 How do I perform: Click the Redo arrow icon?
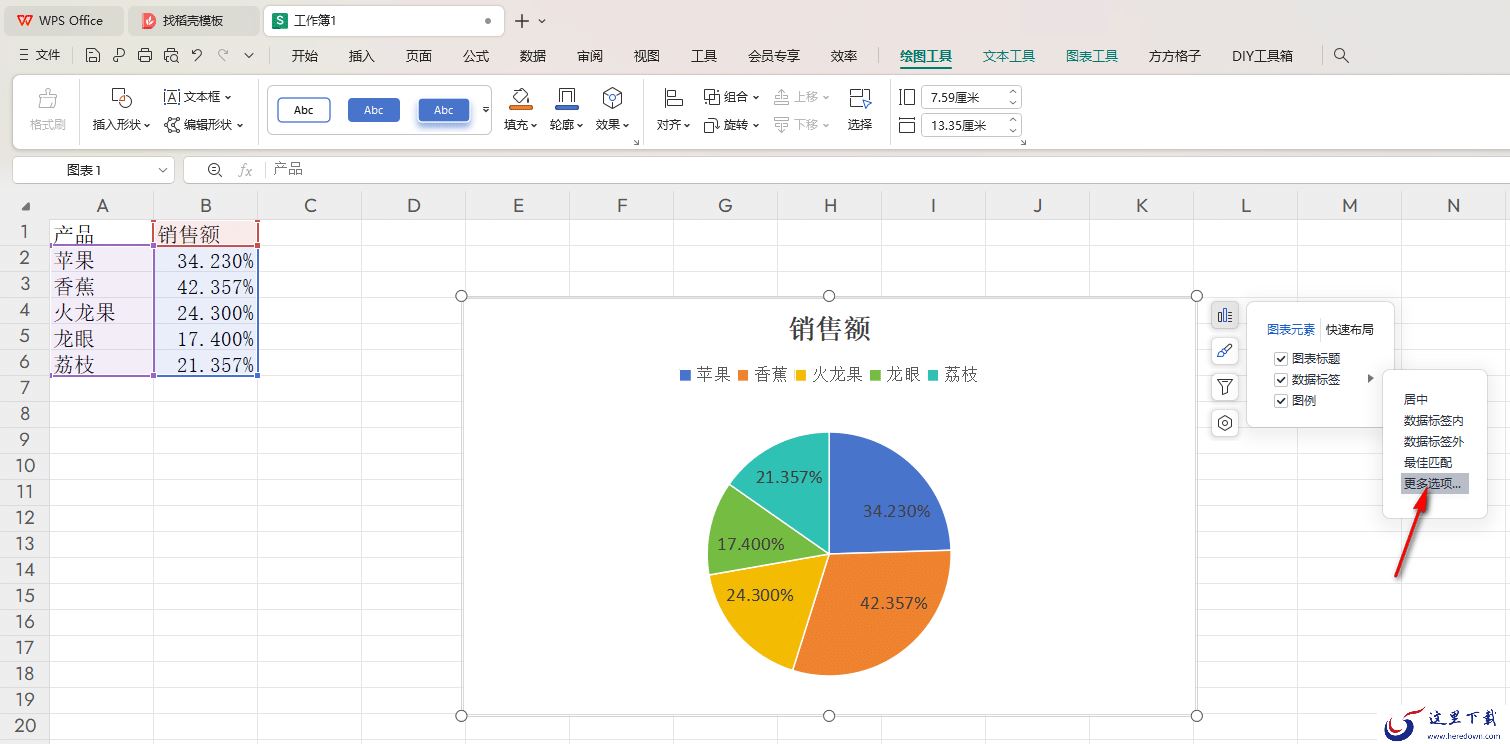(x=223, y=56)
